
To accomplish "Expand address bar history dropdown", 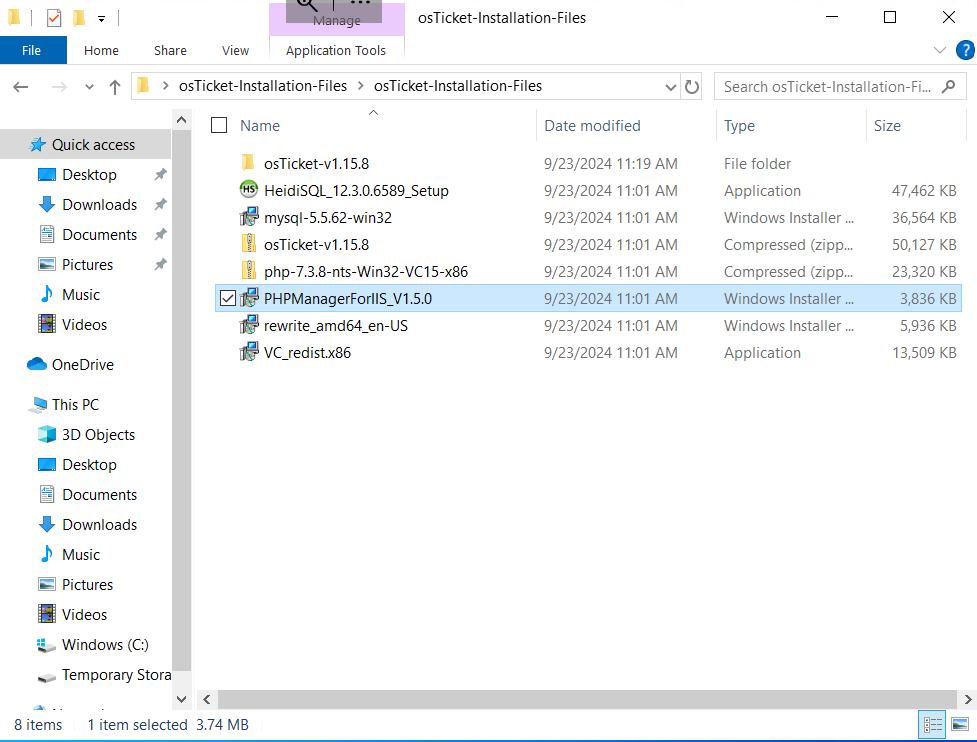I will pos(670,87).
